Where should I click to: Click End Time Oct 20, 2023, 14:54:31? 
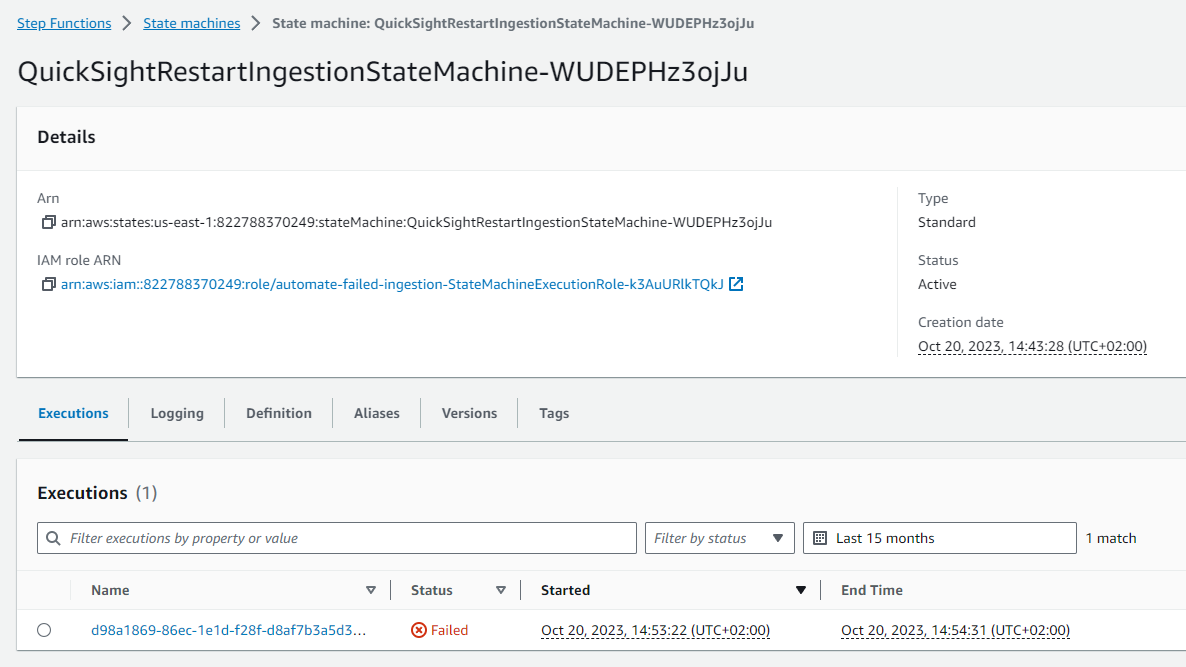coord(955,630)
